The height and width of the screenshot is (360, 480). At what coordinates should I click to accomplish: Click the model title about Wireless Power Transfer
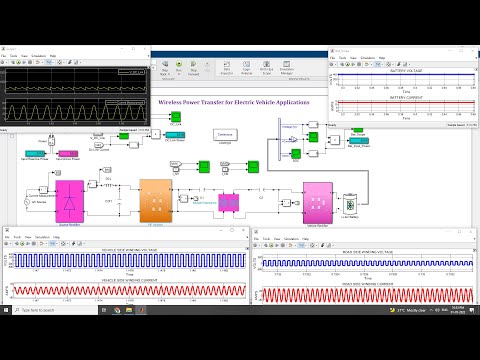pos(234,102)
